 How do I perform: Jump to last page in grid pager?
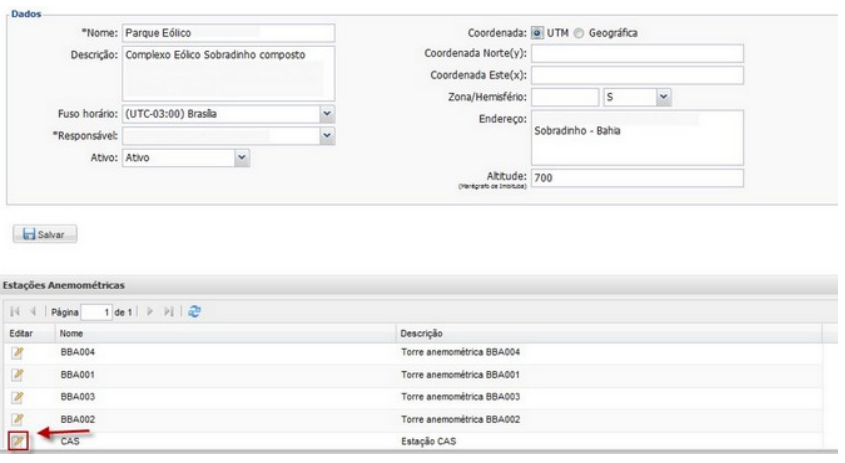(x=181, y=311)
